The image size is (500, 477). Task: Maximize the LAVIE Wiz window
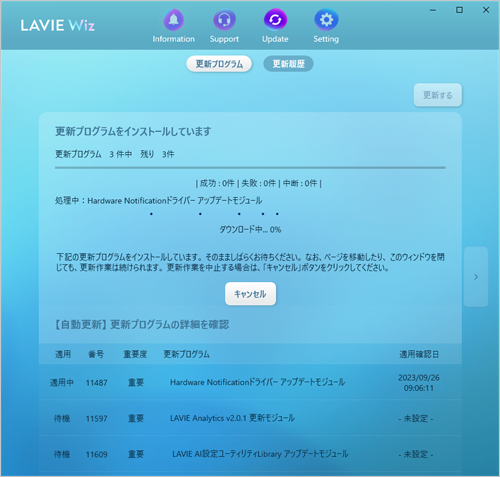[x=459, y=10]
